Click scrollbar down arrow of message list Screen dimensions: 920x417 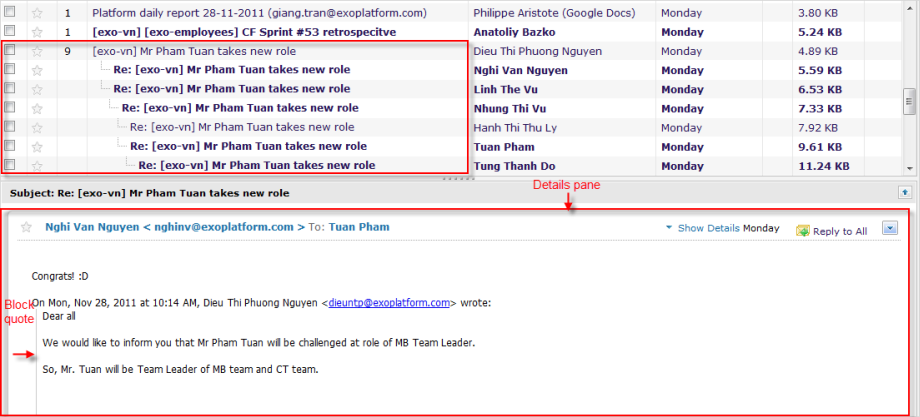909,168
